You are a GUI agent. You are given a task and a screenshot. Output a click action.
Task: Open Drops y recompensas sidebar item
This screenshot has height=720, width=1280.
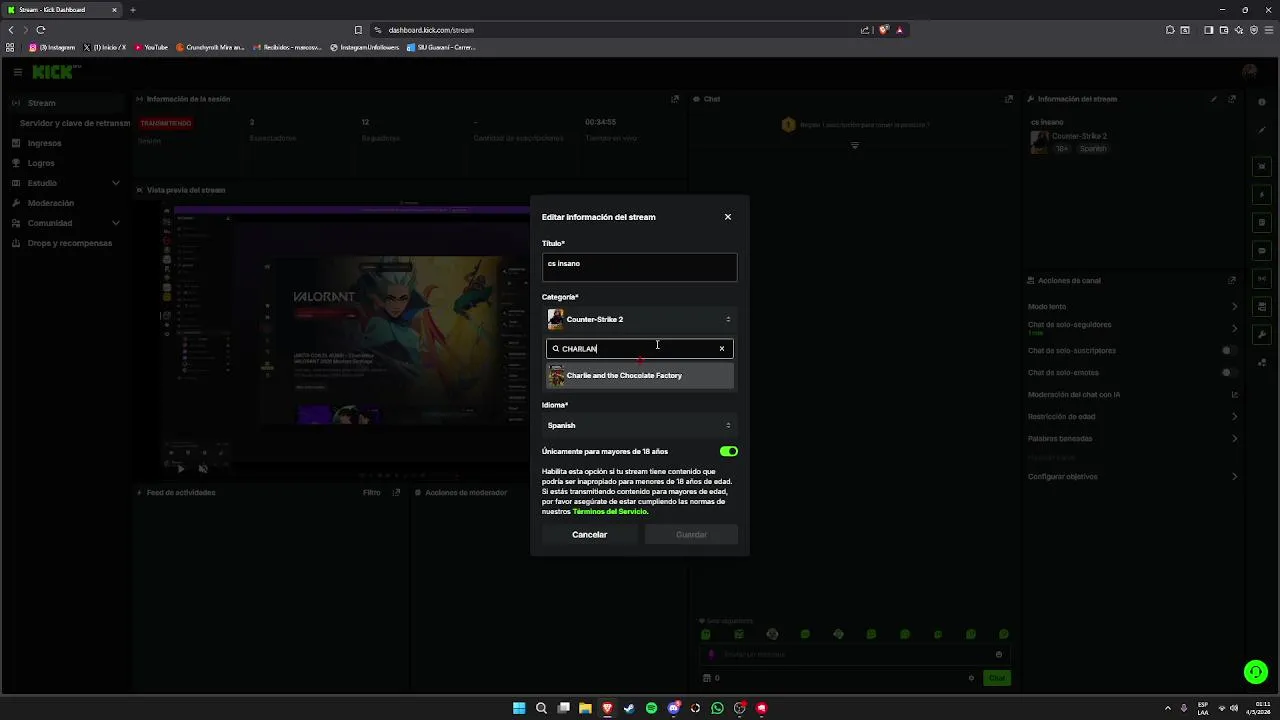(x=62, y=243)
